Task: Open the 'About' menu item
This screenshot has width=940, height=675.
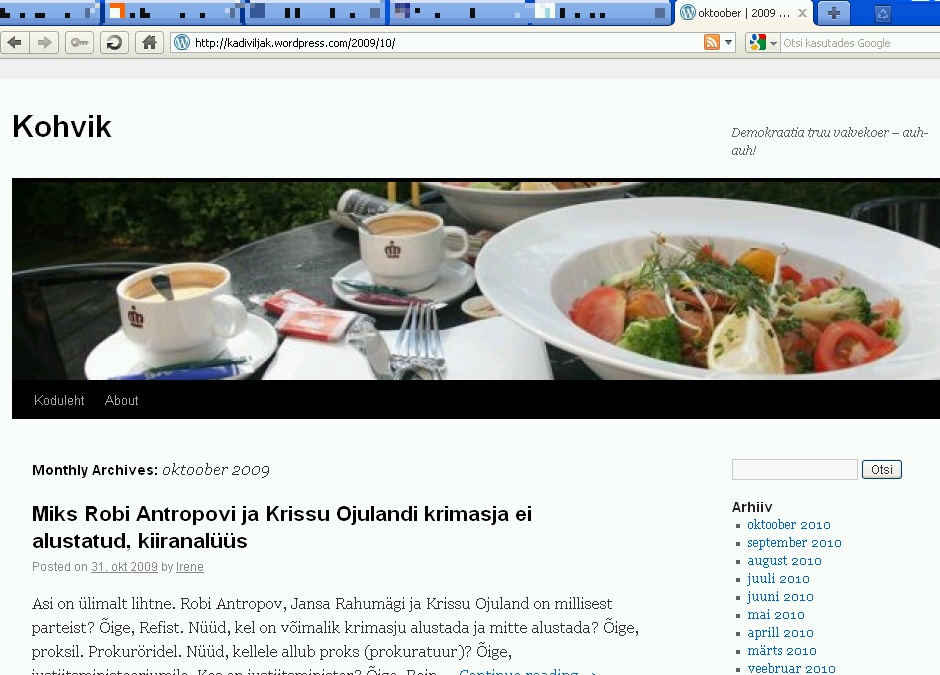Action: click(121, 400)
